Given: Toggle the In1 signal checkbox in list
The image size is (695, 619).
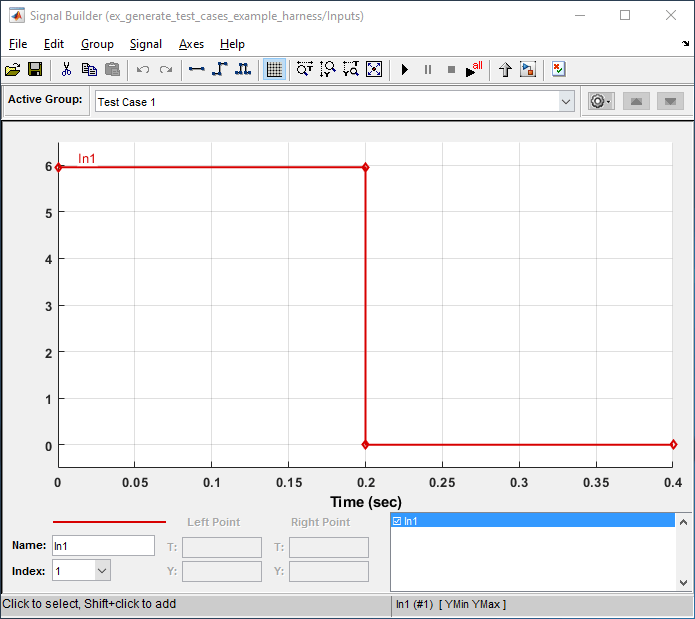Looking at the screenshot, I should tap(397, 521).
